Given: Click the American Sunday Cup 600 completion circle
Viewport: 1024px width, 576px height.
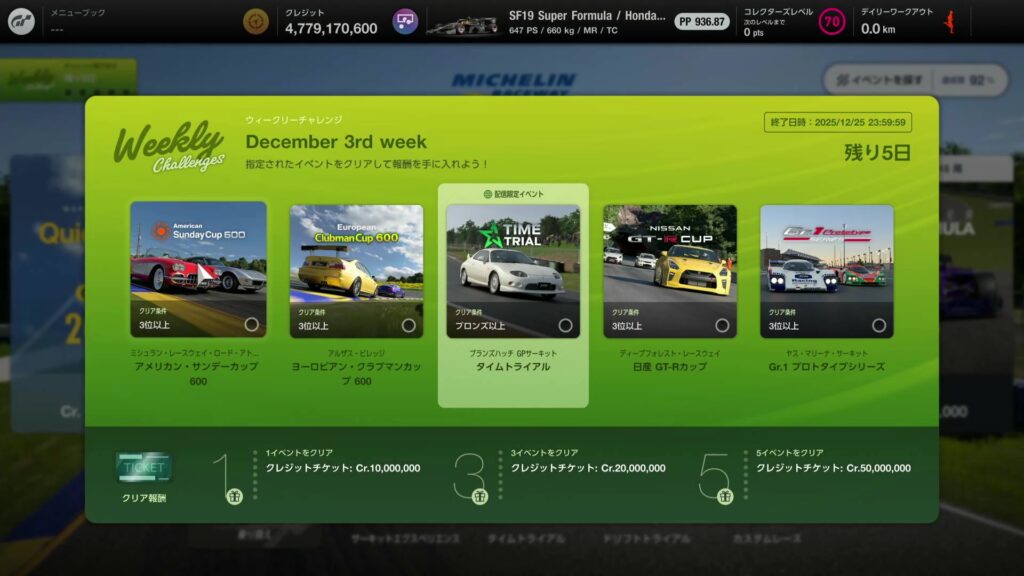Looking at the screenshot, I should coord(251,325).
